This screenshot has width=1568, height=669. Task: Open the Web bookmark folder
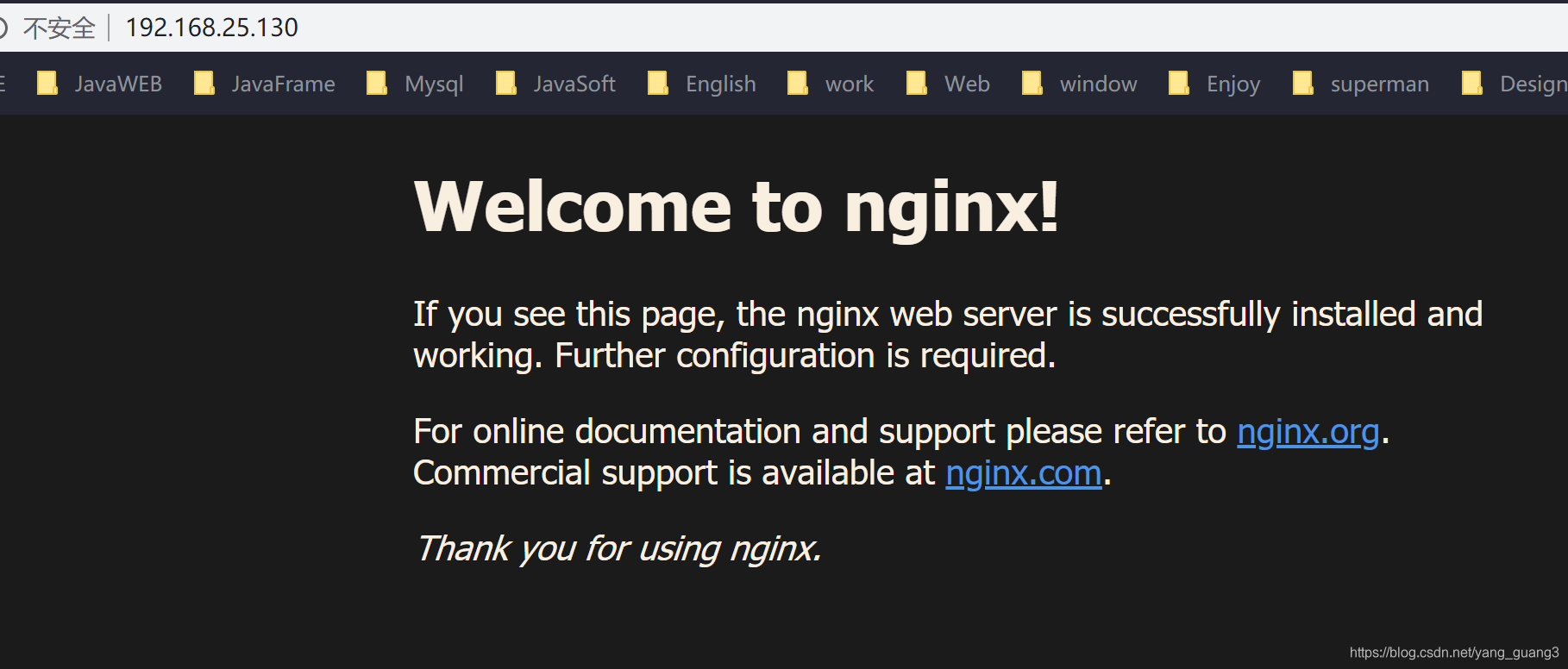tap(948, 84)
